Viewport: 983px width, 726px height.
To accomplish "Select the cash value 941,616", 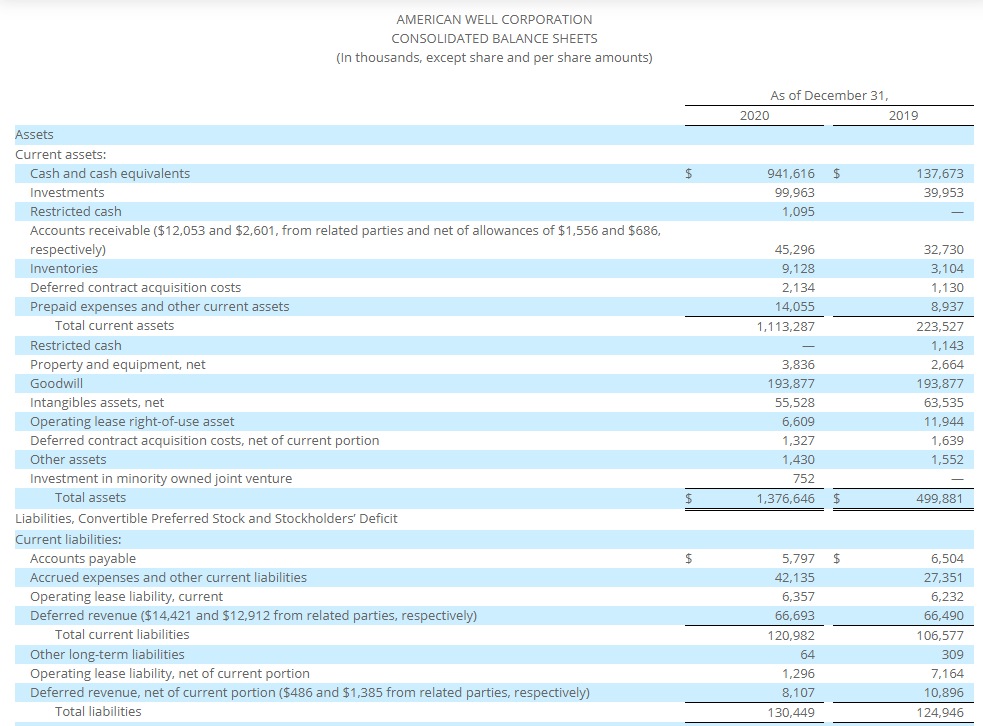I will pos(791,174).
